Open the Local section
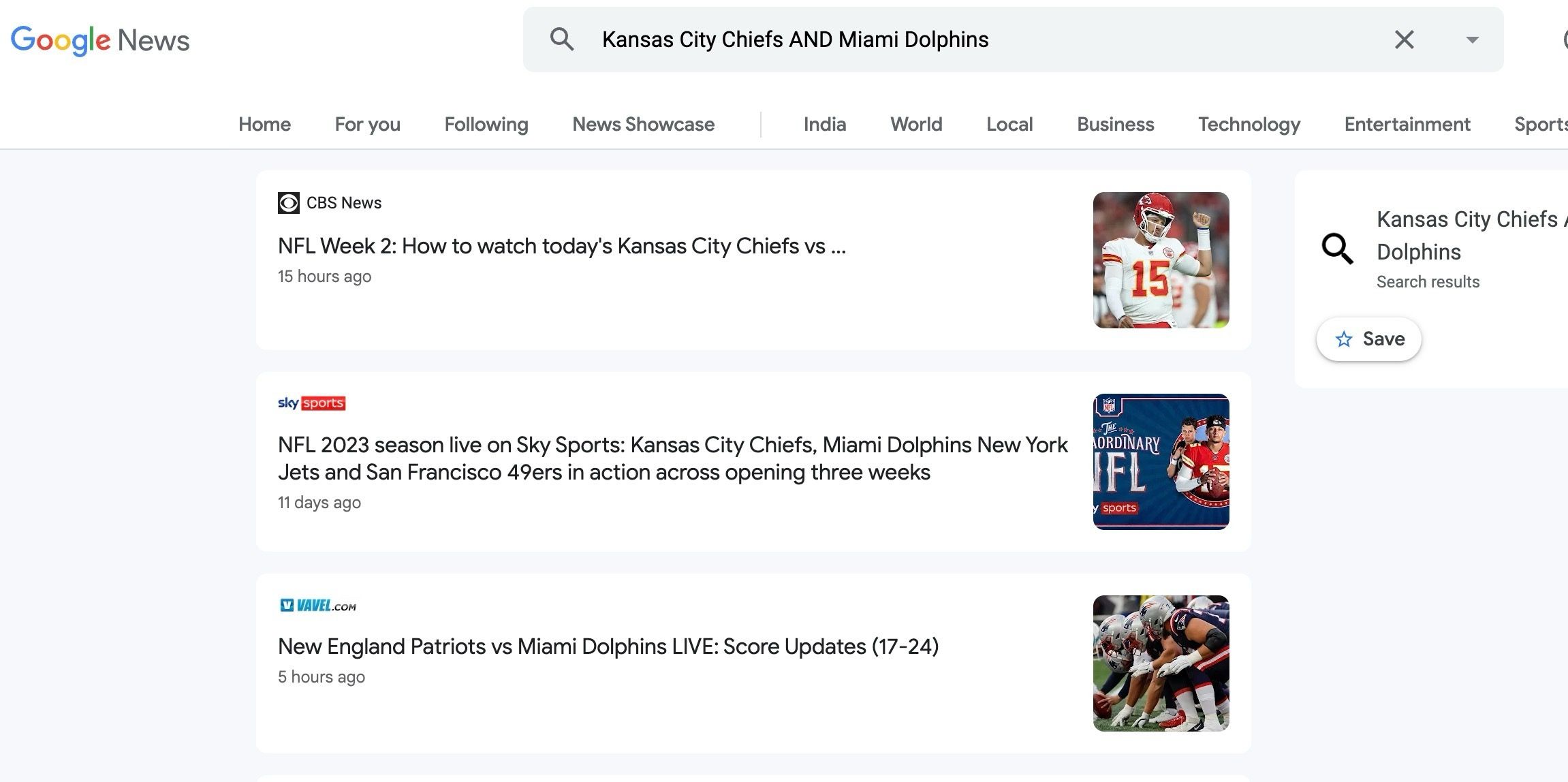The width and height of the screenshot is (1568, 782). (1009, 124)
